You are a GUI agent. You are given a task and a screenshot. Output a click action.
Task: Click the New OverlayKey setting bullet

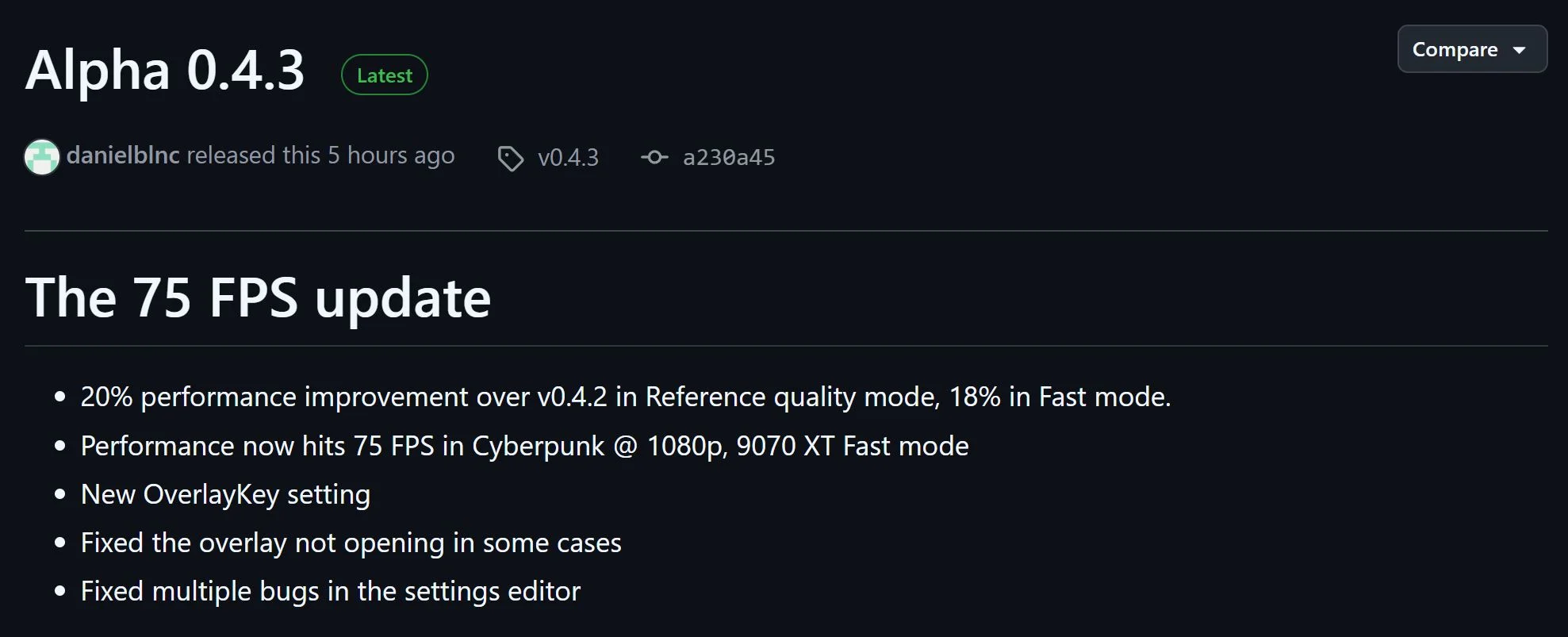pos(225,494)
